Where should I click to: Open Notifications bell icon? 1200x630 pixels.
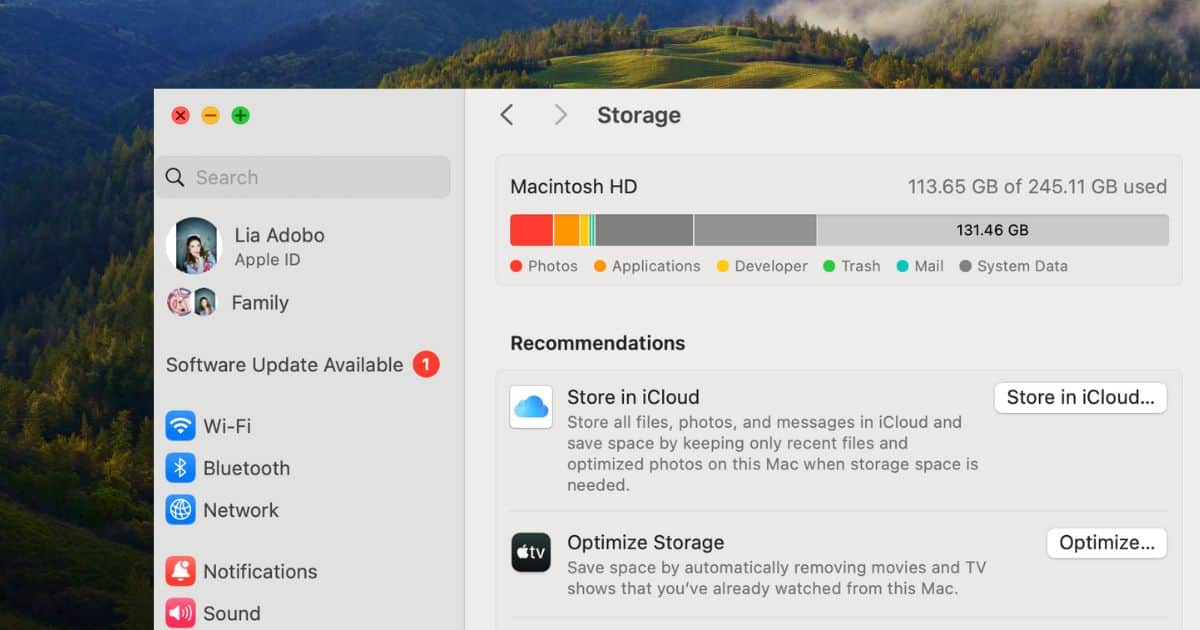[181, 572]
